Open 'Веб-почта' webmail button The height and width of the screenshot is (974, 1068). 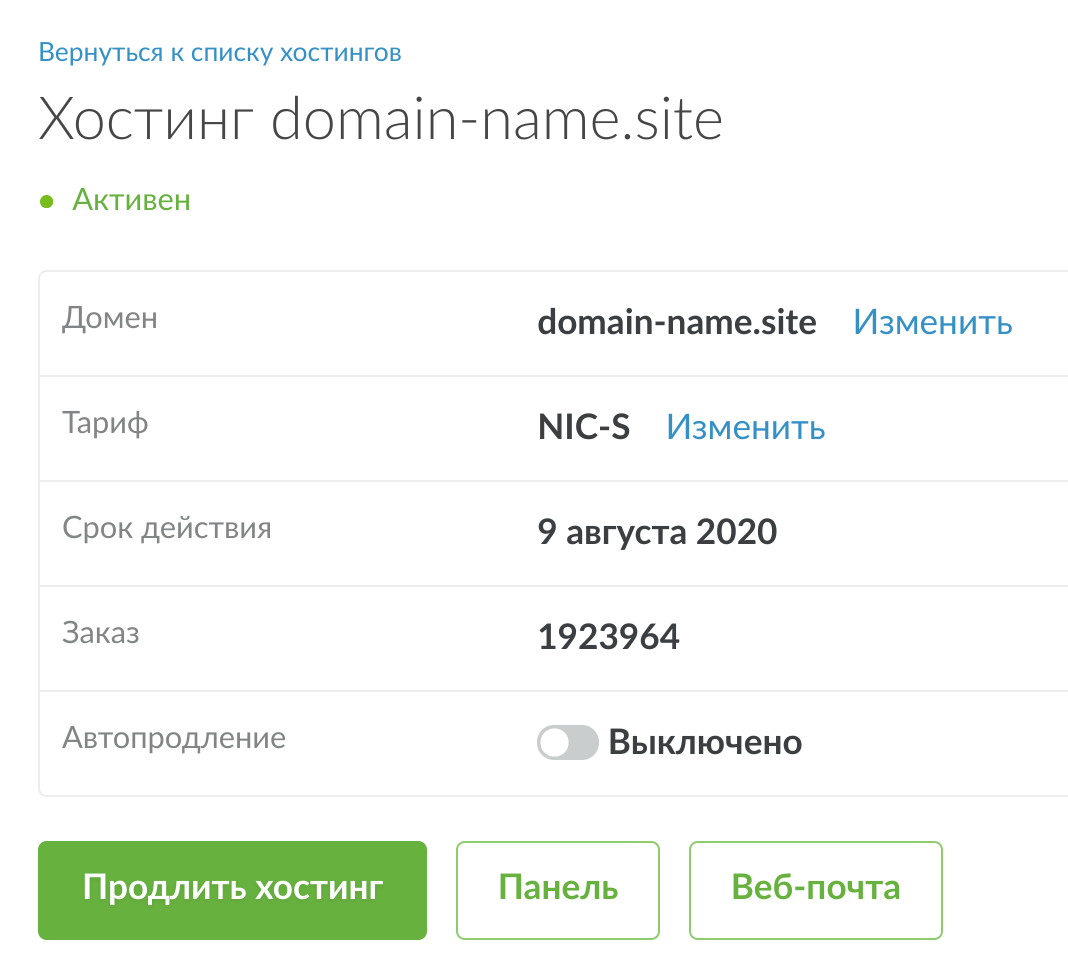[x=816, y=889]
